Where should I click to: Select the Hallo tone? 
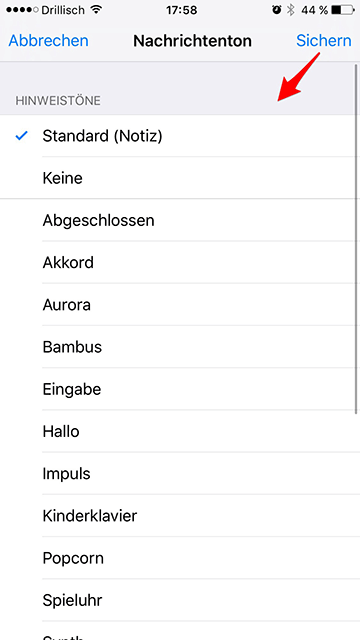[x=180, y=431]
